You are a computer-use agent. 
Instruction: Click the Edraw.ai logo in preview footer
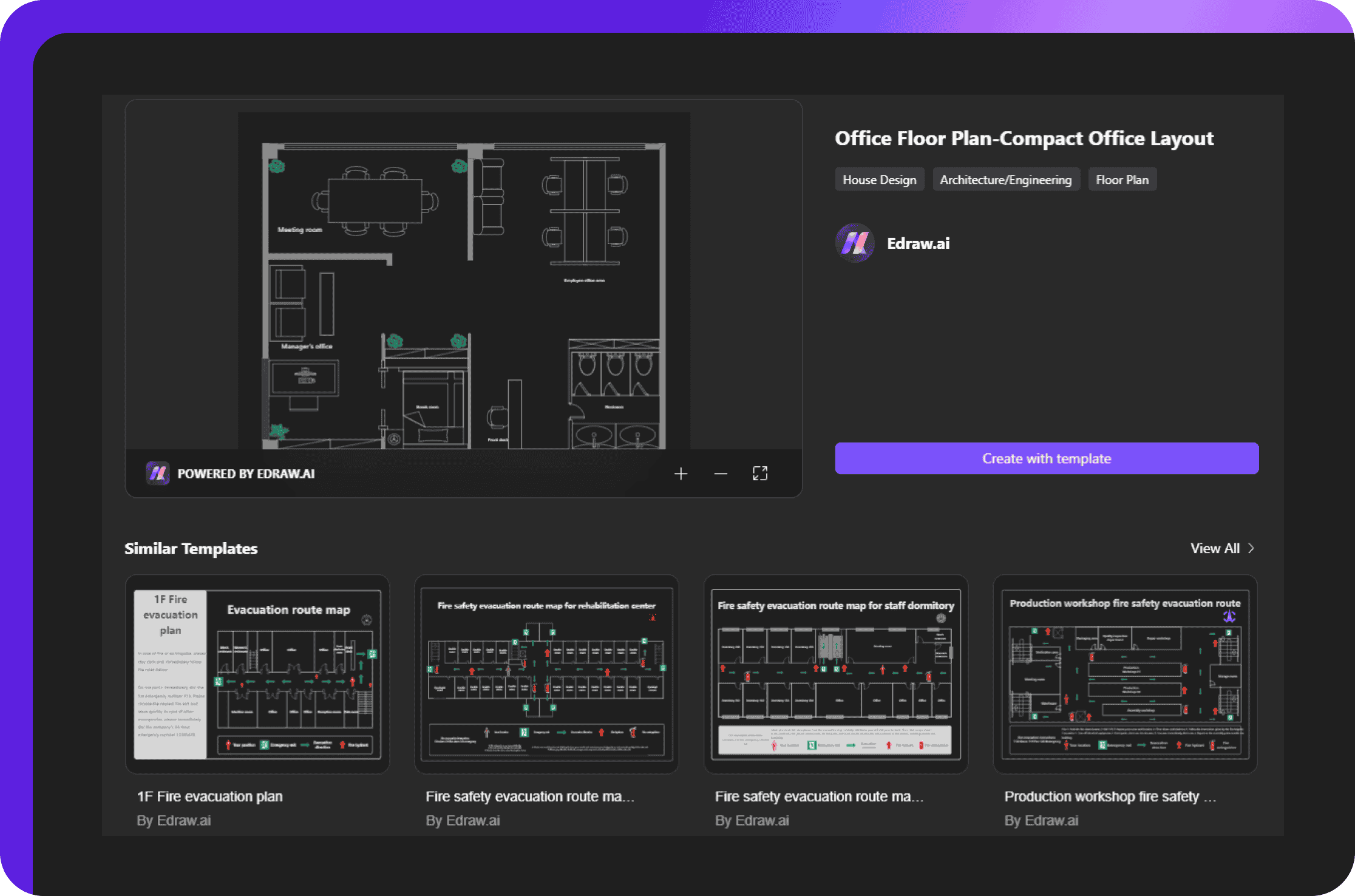point(158,473)
